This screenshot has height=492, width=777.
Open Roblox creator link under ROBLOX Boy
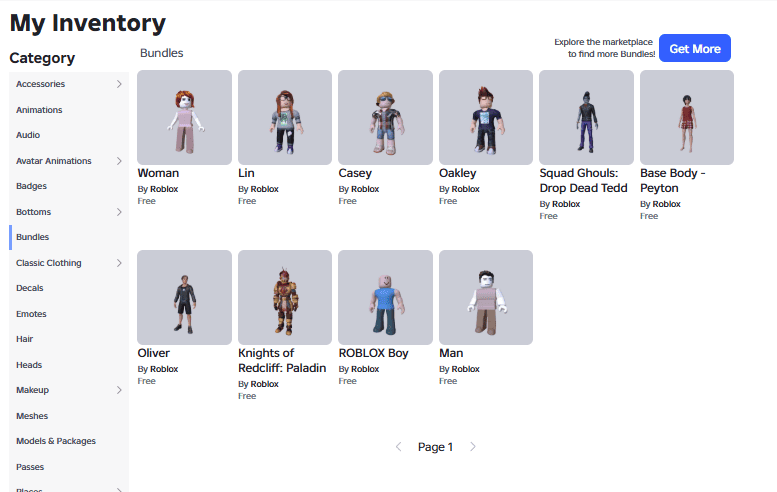pyautogui.click(x=365, y=369)
